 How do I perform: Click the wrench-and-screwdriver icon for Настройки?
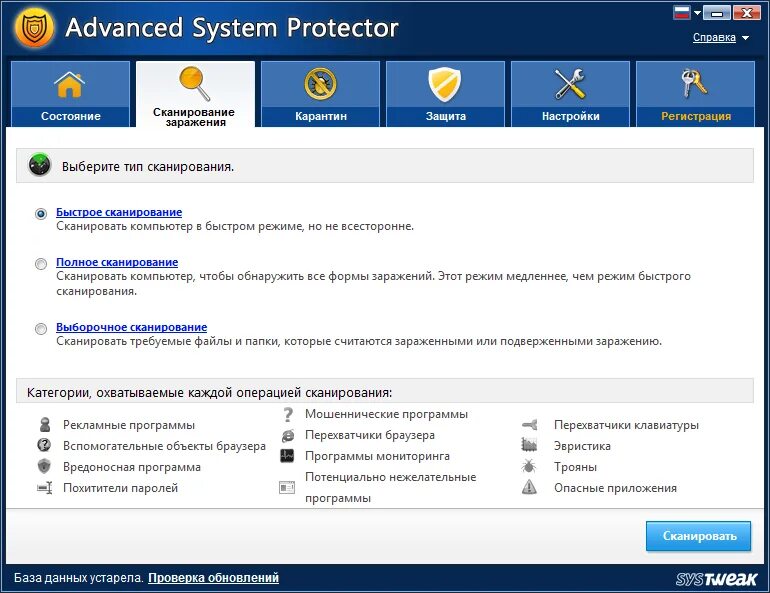point(570,84)
